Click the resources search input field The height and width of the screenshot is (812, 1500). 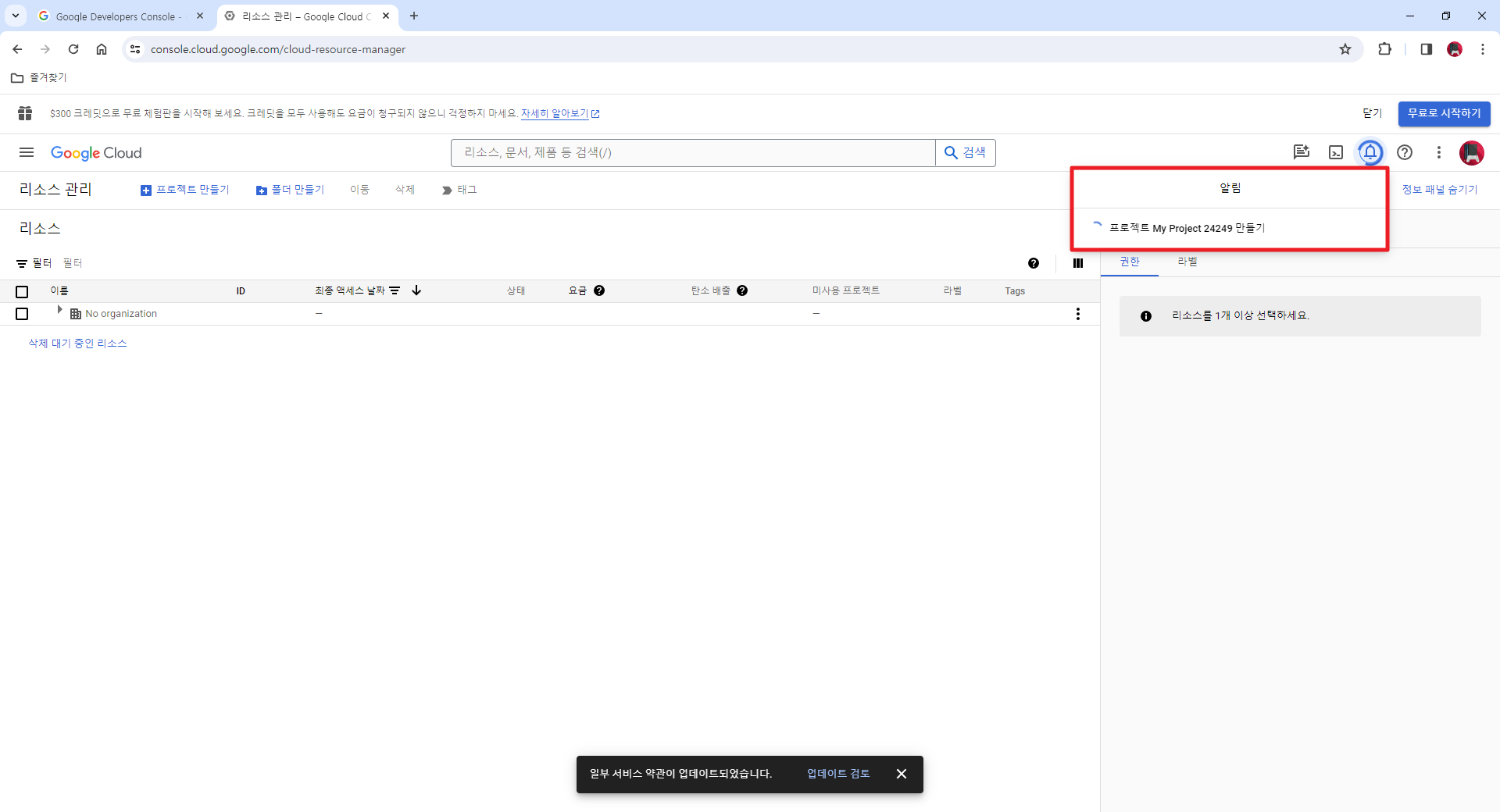click(692, 152)
